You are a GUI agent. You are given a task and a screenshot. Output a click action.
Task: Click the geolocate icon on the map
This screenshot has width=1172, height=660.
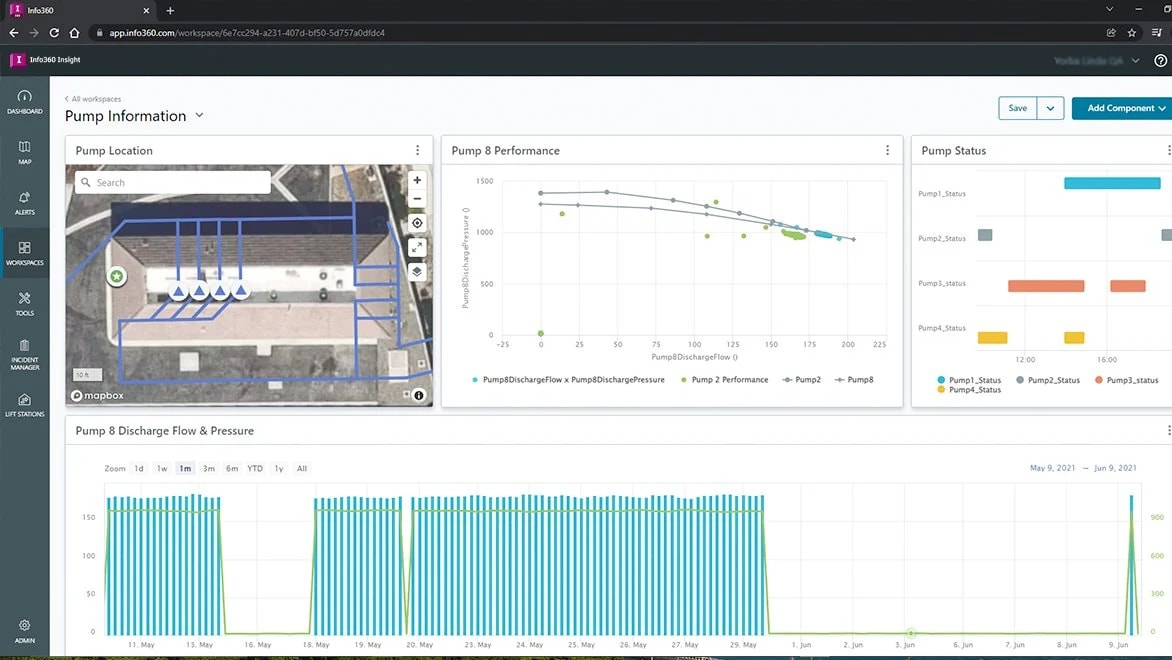pos(416,223)
